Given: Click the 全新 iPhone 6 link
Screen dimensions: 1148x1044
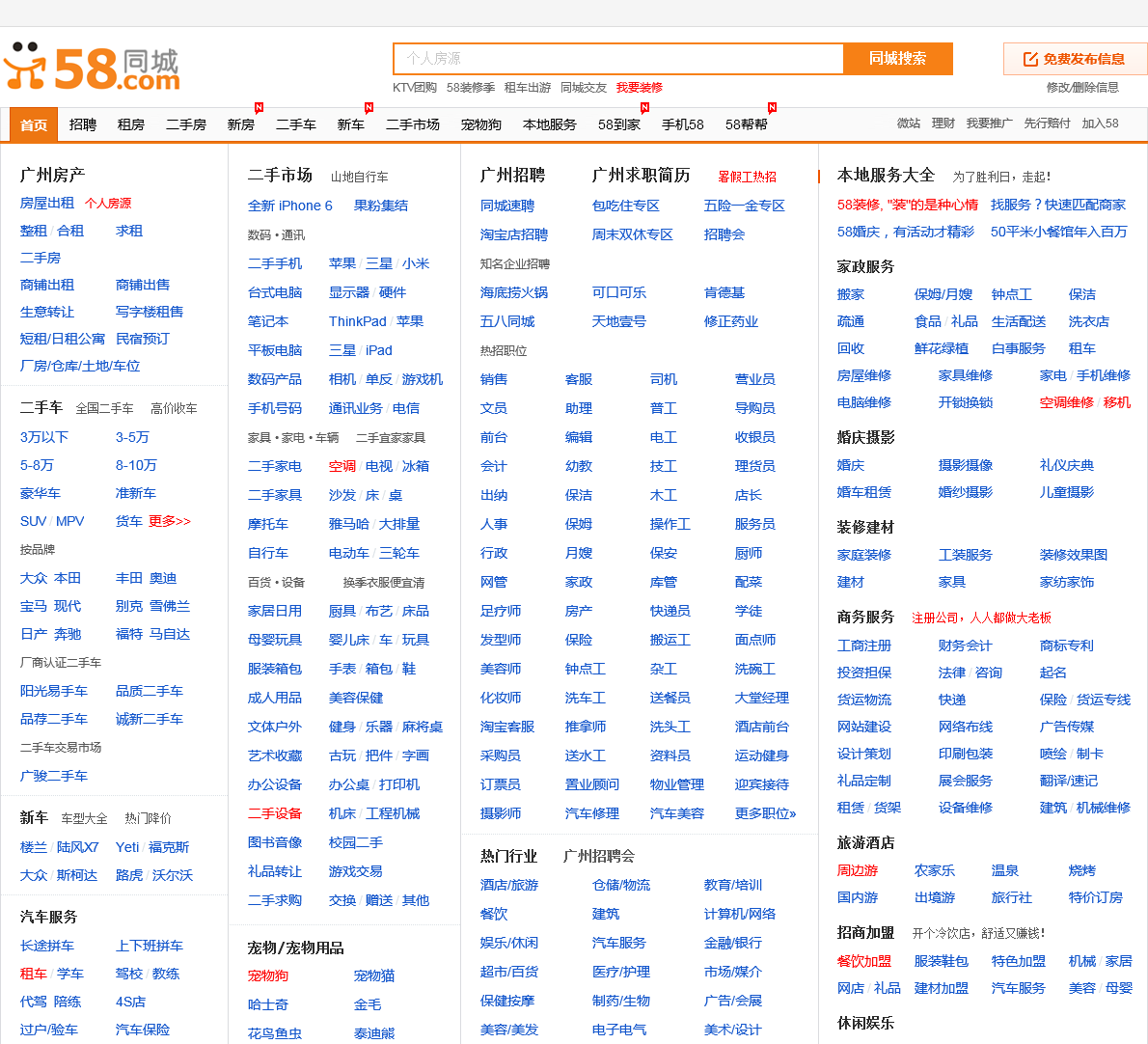Looking at the screenshot, I should (x=290, y=206).
